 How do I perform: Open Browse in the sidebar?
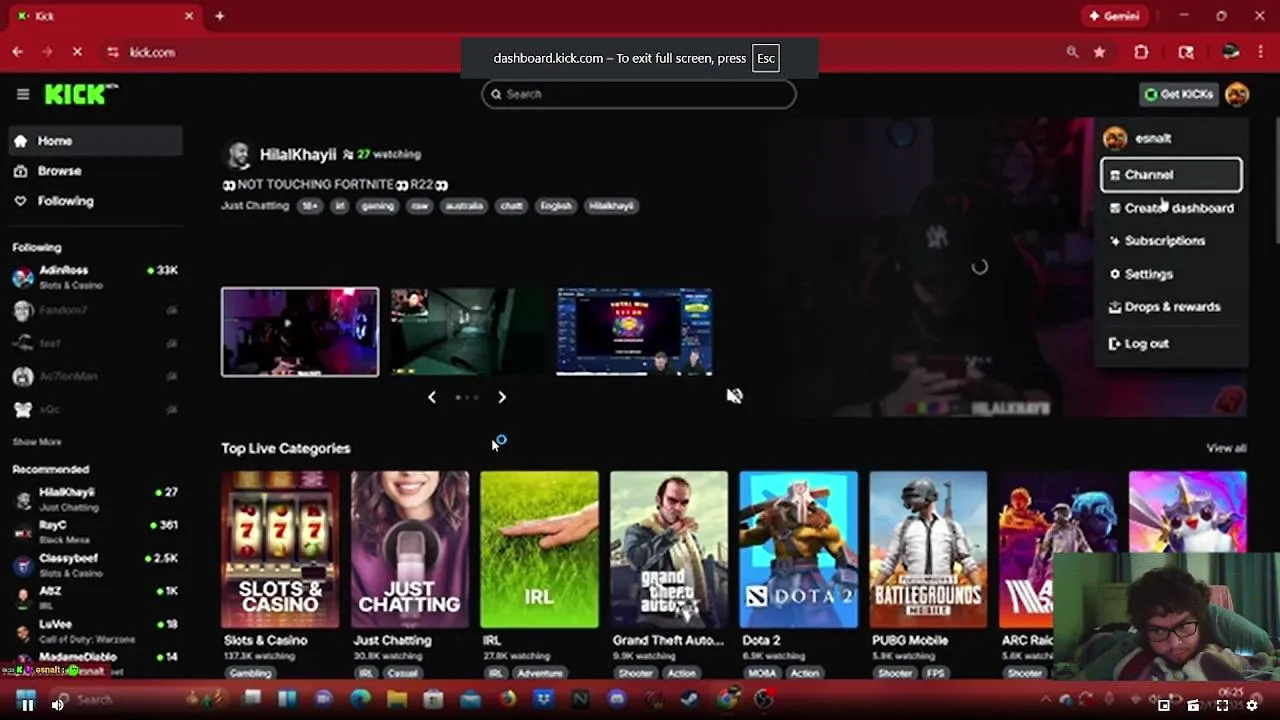96,171
